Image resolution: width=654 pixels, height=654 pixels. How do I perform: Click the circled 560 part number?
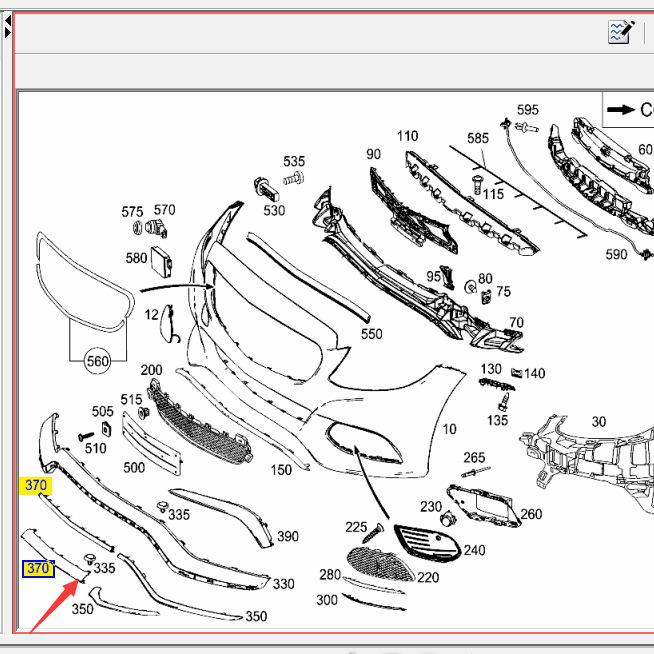pyautogui.click(x=97, y=361)
